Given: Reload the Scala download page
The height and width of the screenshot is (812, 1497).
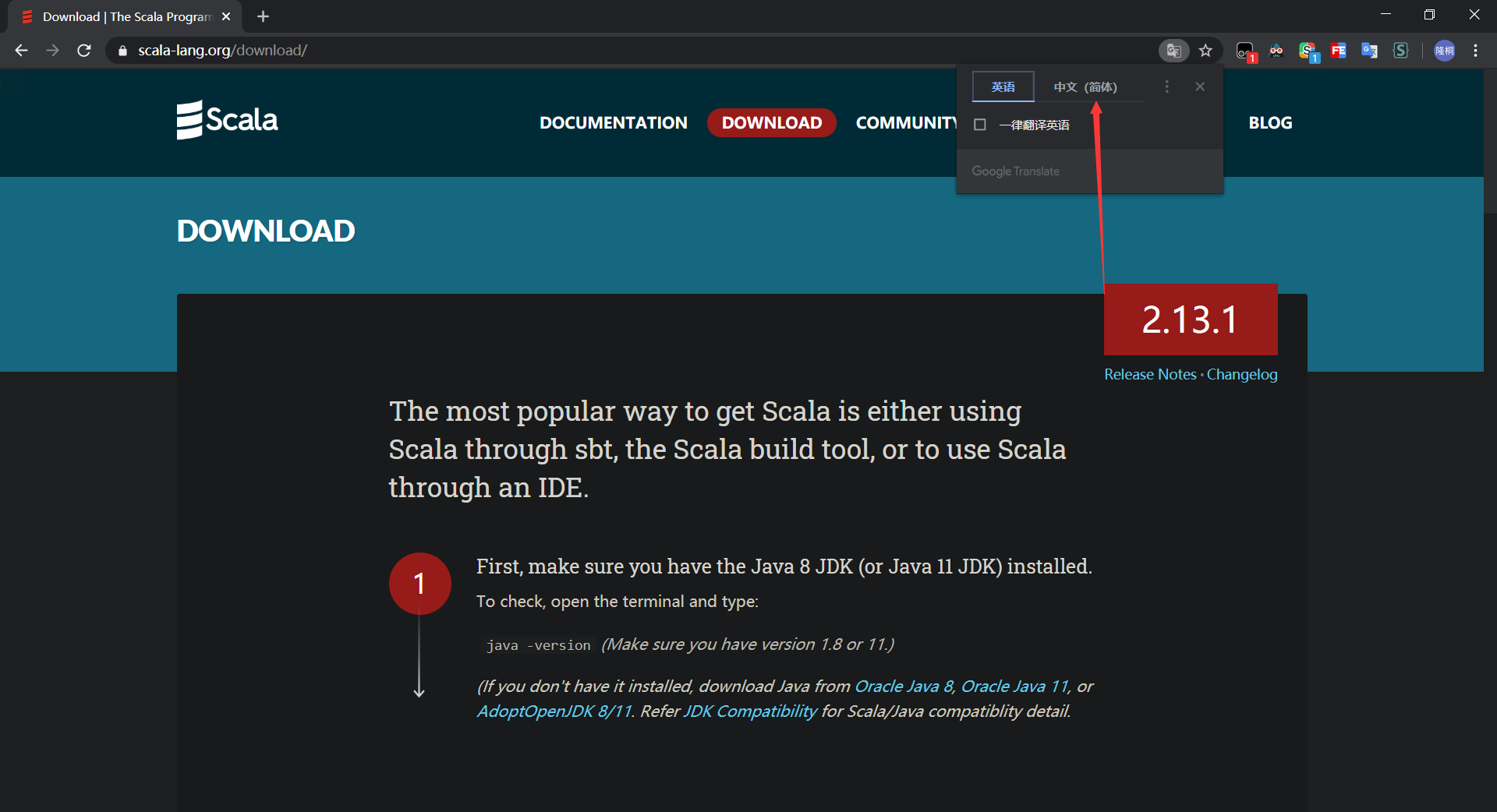Looking at the screenshot, I should point(84,51).
